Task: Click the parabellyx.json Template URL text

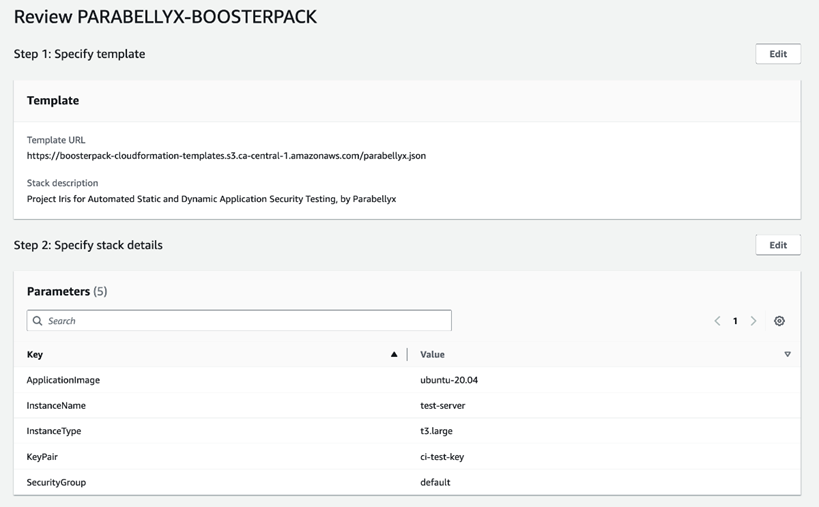Action: coord(226,156)
